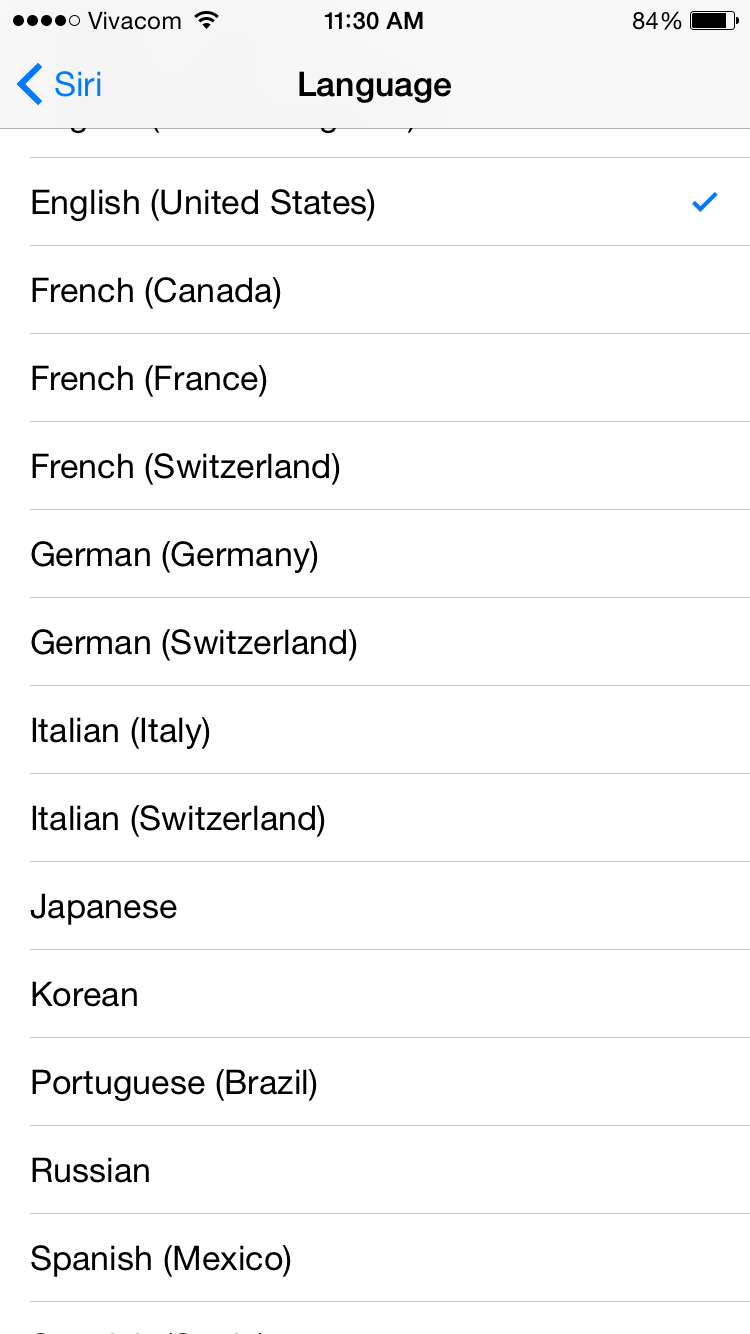This screenshot has width=750, height=1334.
Task: Tap the cellular signal strength dots
Action: (x=46, y=21)
